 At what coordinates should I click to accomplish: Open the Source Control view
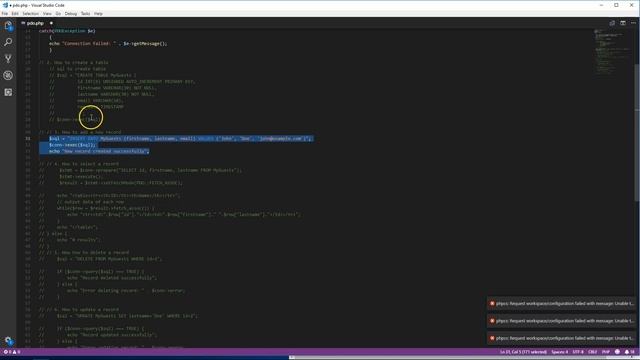[x=8, y=59]
